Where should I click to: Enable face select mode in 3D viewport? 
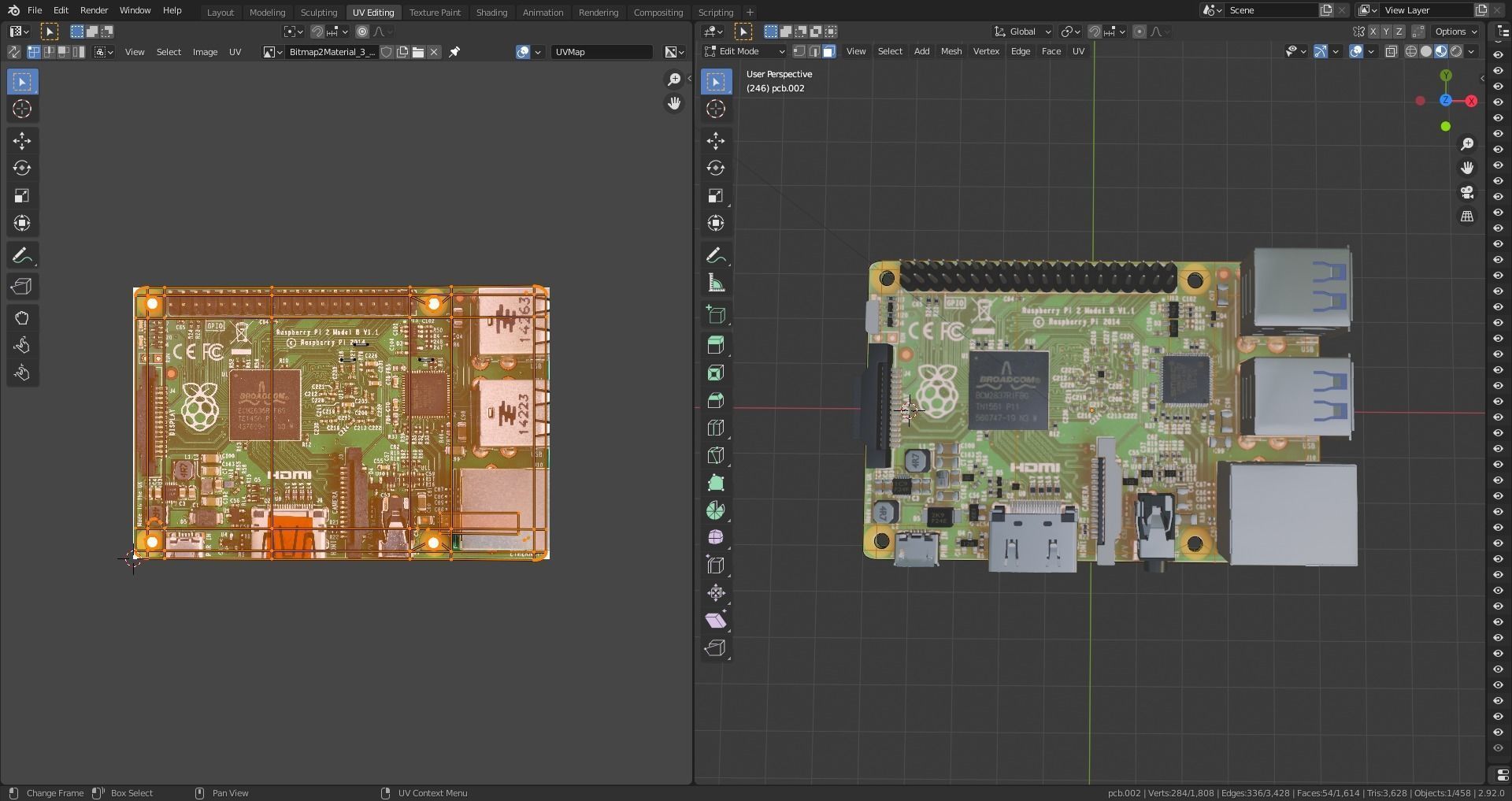coord(829,51)
